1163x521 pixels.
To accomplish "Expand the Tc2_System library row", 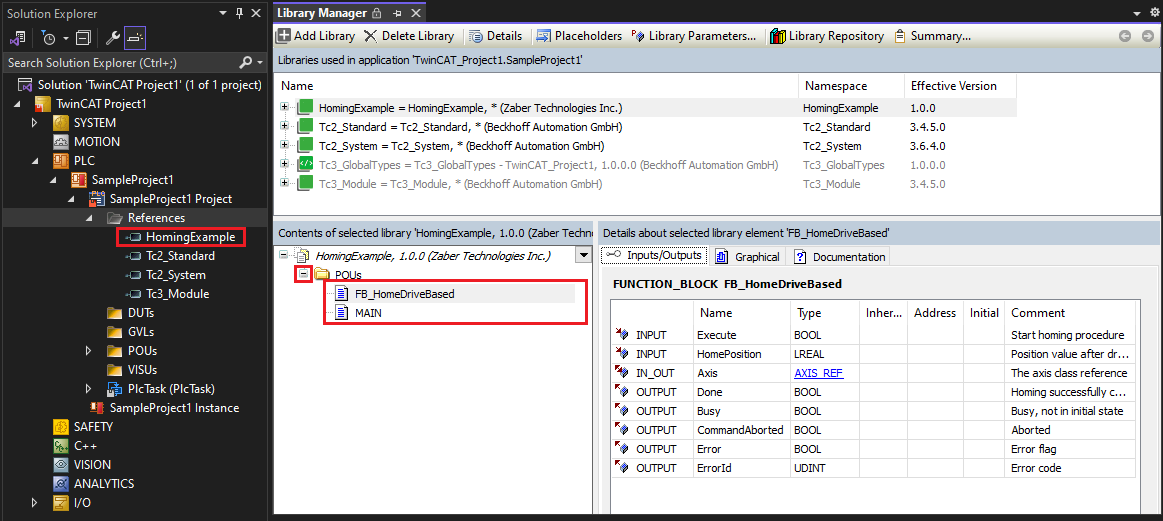I will [x=285, y=145].
